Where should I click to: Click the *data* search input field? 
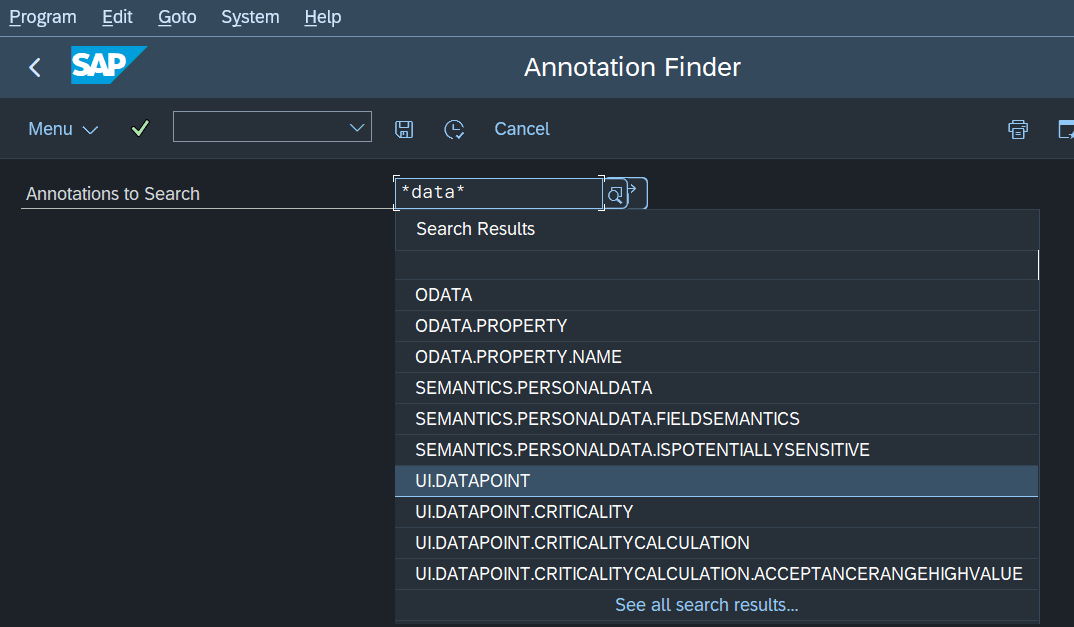click(497, 191)
